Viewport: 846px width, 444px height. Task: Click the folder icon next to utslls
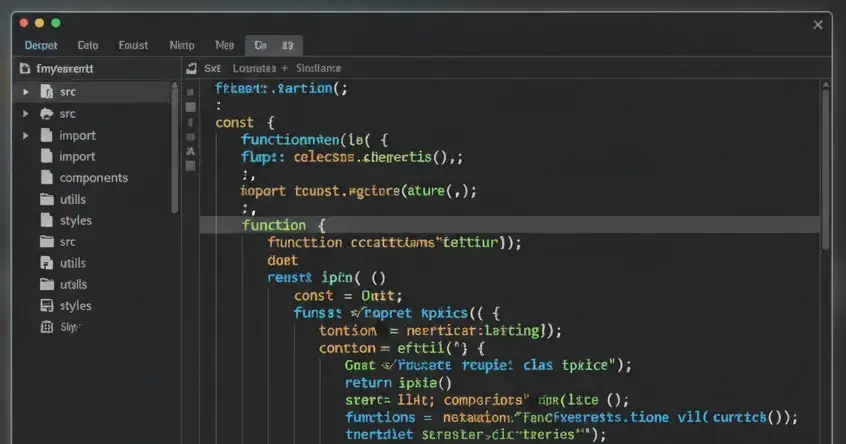coord(47,284)
